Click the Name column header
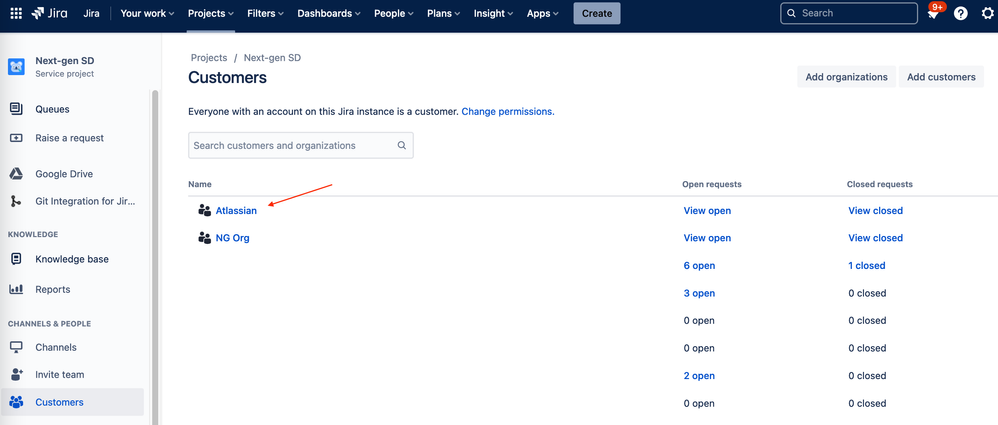 coord(200,185)
